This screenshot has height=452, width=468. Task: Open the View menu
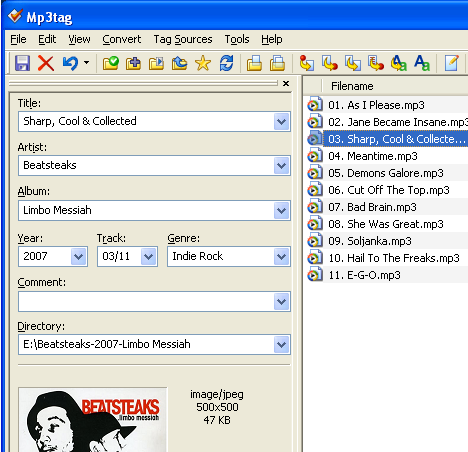click(x=79, y=39)
